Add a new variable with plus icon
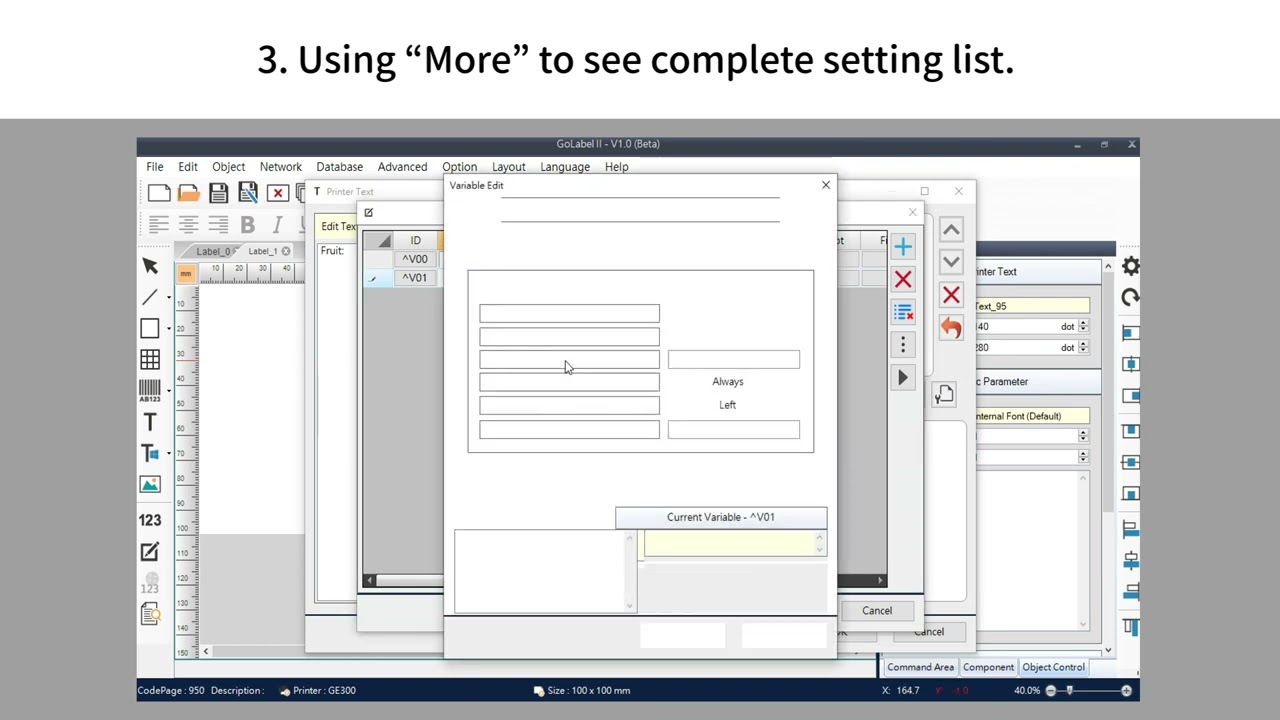The image size is (1280, 720). pyautogui.click(x=903, y=247)
